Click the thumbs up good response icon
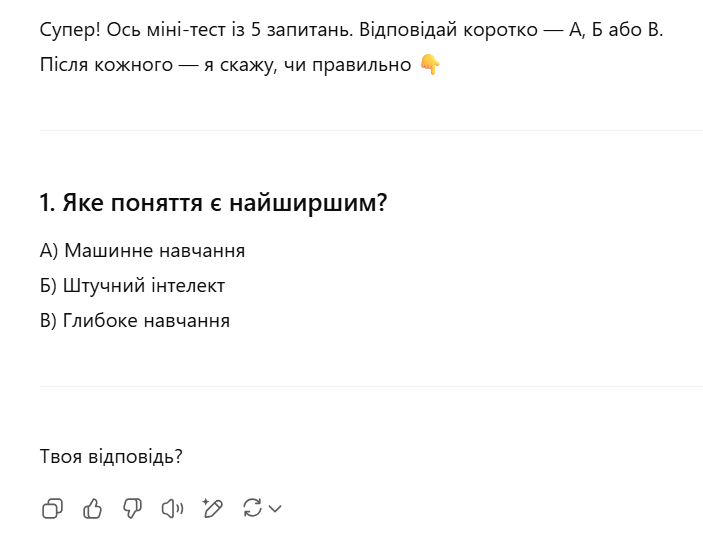Viewport: 703px width, 548px height. (x=93, y=509)
